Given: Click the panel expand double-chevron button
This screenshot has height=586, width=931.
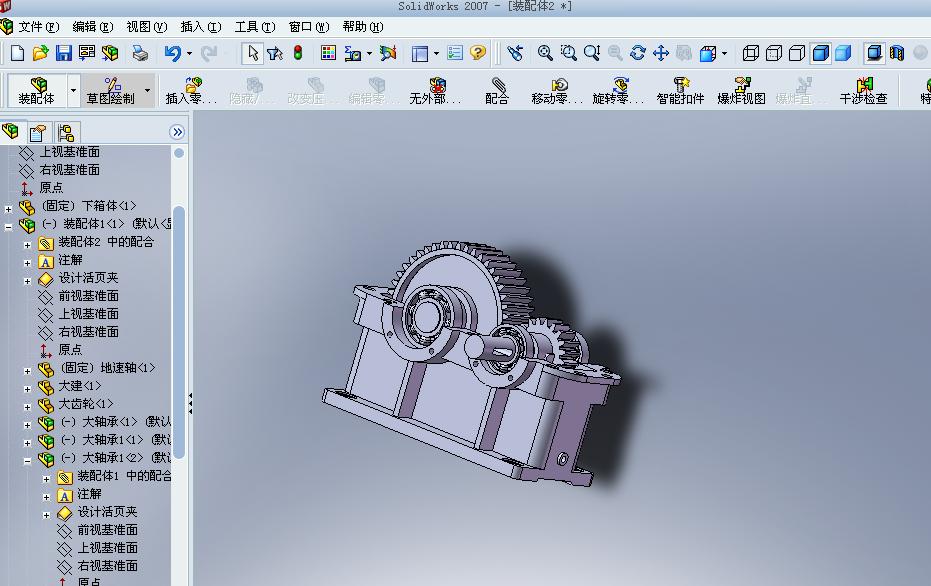Looking at the screenshot, I should click(177, 132).
